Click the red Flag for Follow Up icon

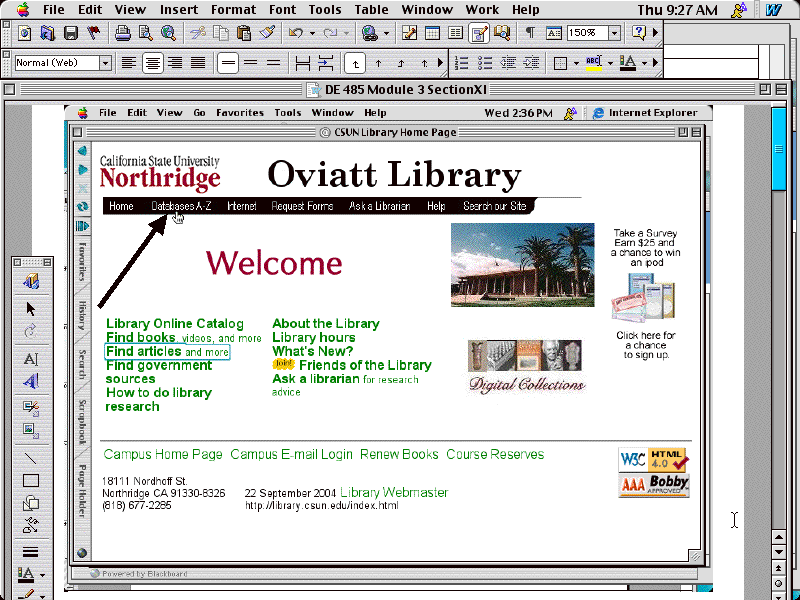(94, 33)
